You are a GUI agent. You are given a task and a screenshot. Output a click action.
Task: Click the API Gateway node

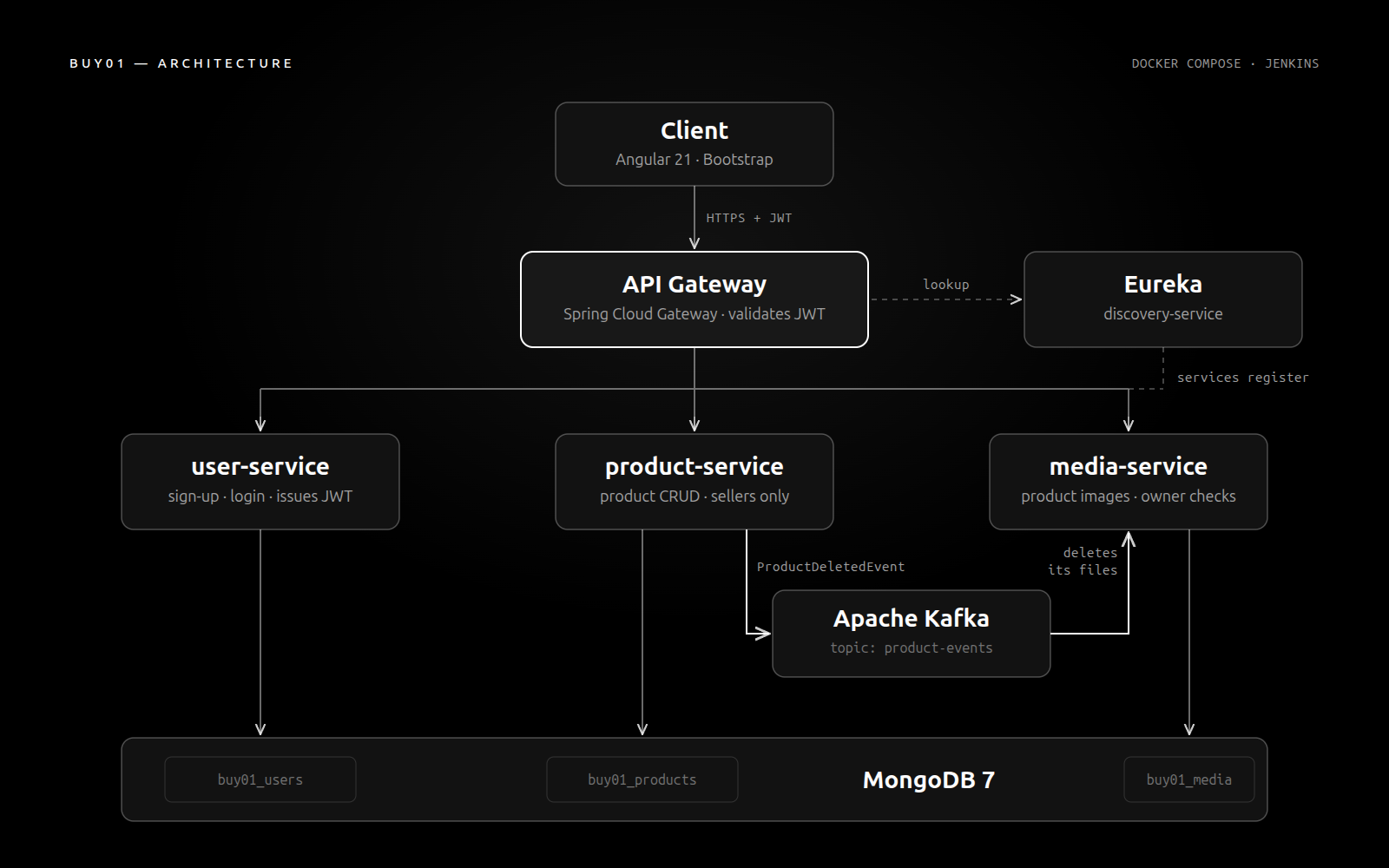tap(694, 299)
